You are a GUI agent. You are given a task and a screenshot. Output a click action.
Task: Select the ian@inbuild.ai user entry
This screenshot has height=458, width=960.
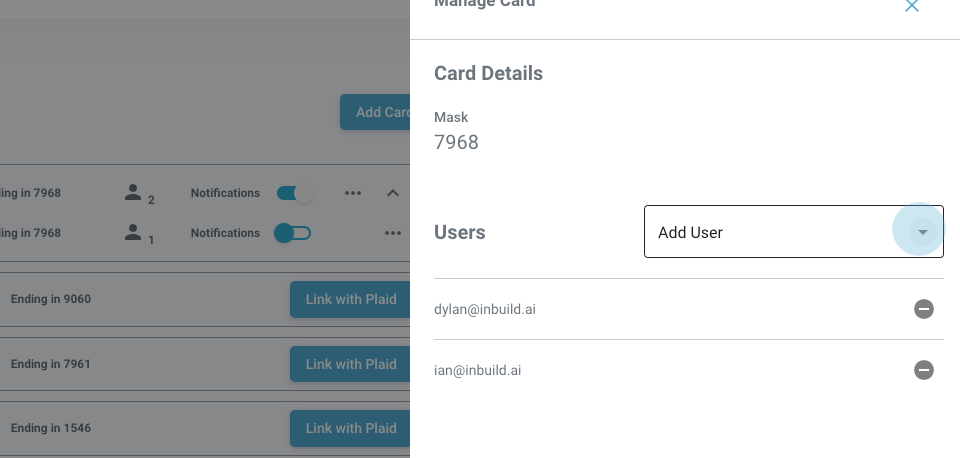click(x=478, y=370)
